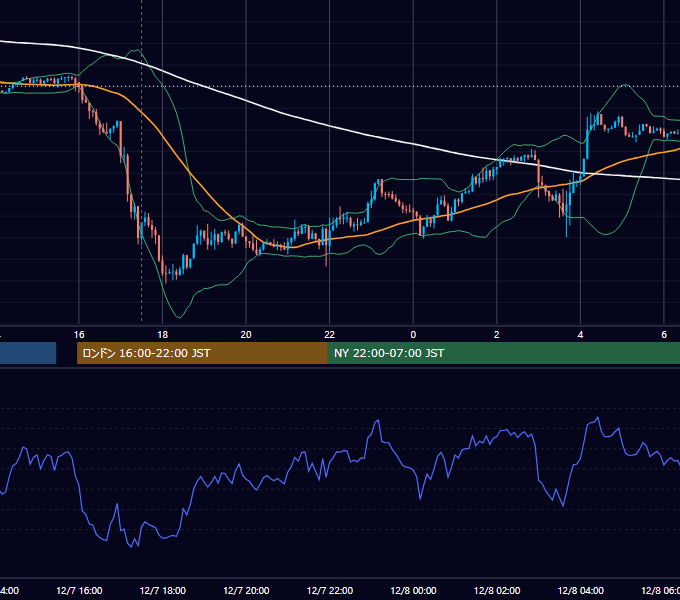
Task: Click the "16" hour label on the chart axis
Action: pos(79,335)
